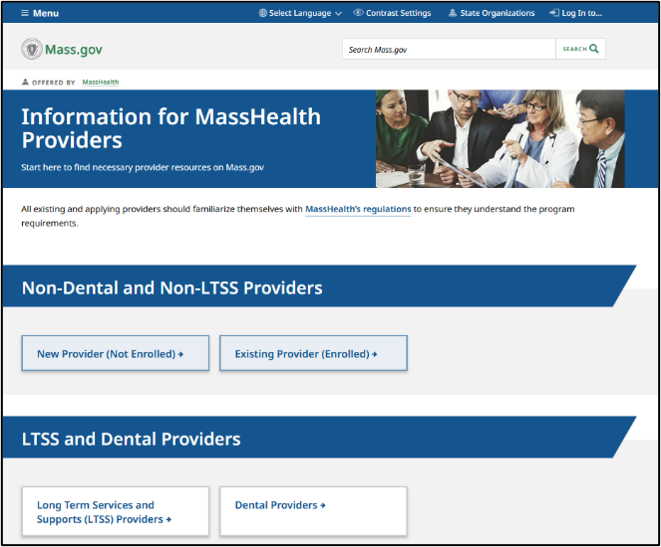The width and height of the screenshot is (661, 547).
Task: Click the green SEARCH button
Action: [580, 49]
